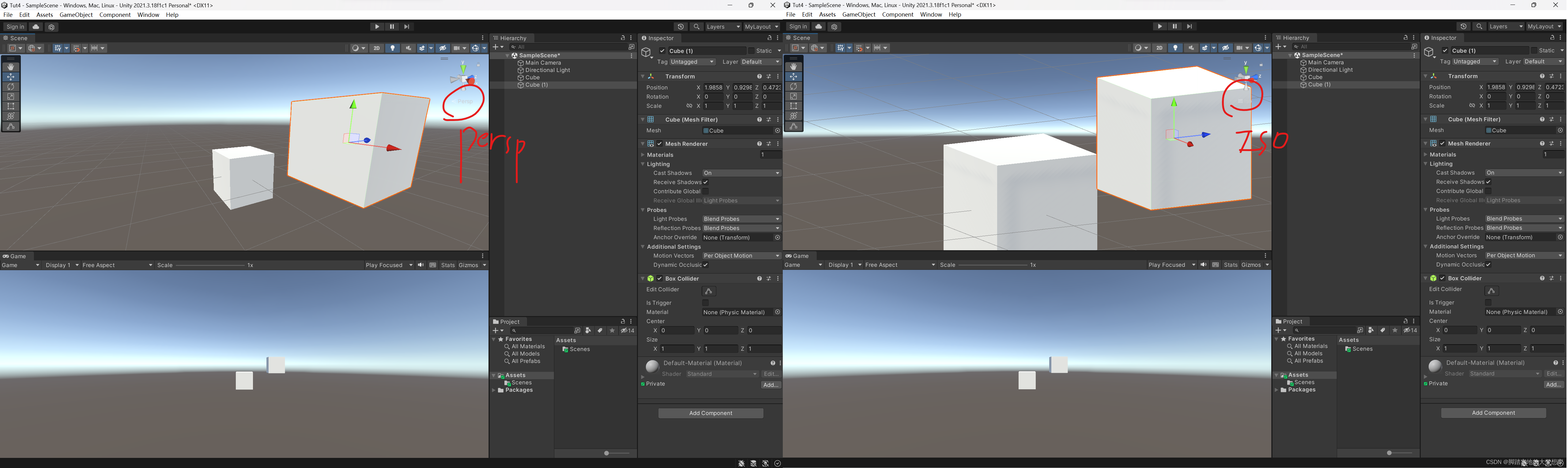
Task: Collapse Transform component in left Inspector
Action: coord(643,77)
